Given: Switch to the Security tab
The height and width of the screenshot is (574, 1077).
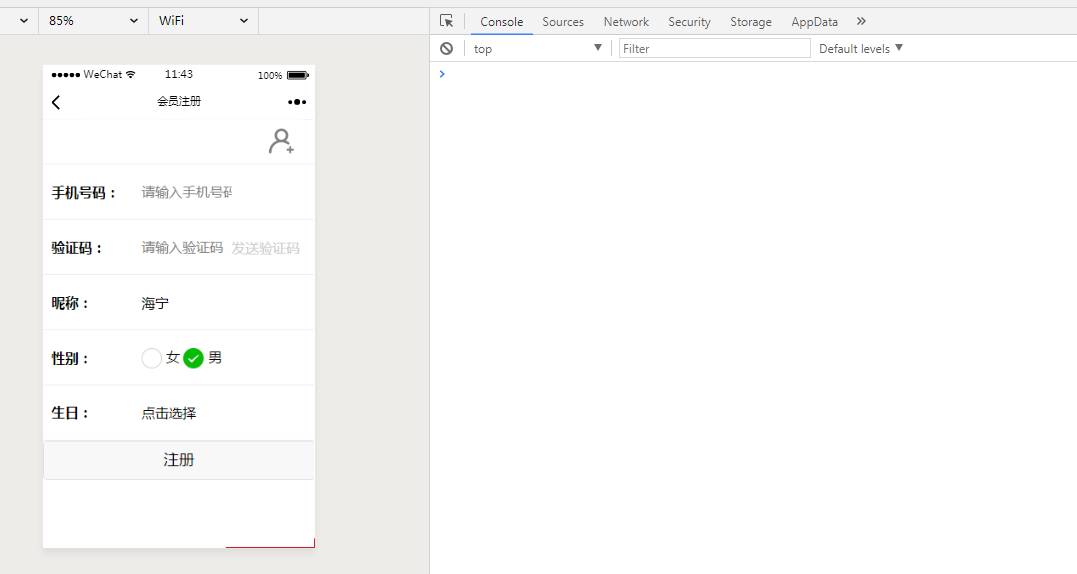Looking at the screenshot, I should click(x=689, y=22).
